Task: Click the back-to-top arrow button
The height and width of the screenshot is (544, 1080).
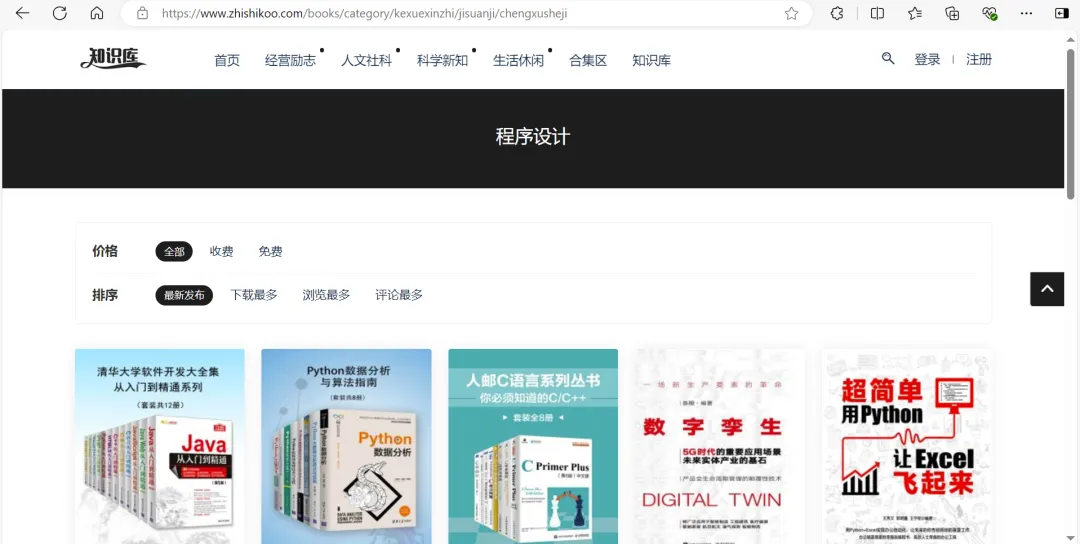Action: point(1047,289)
